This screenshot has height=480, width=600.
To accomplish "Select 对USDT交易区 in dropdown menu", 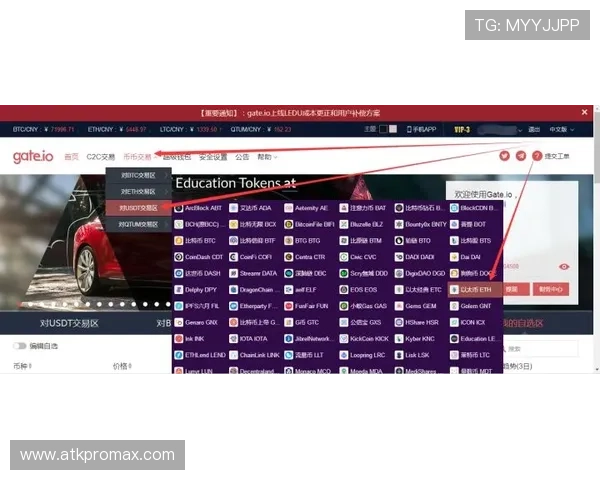I will pos(137,208).
